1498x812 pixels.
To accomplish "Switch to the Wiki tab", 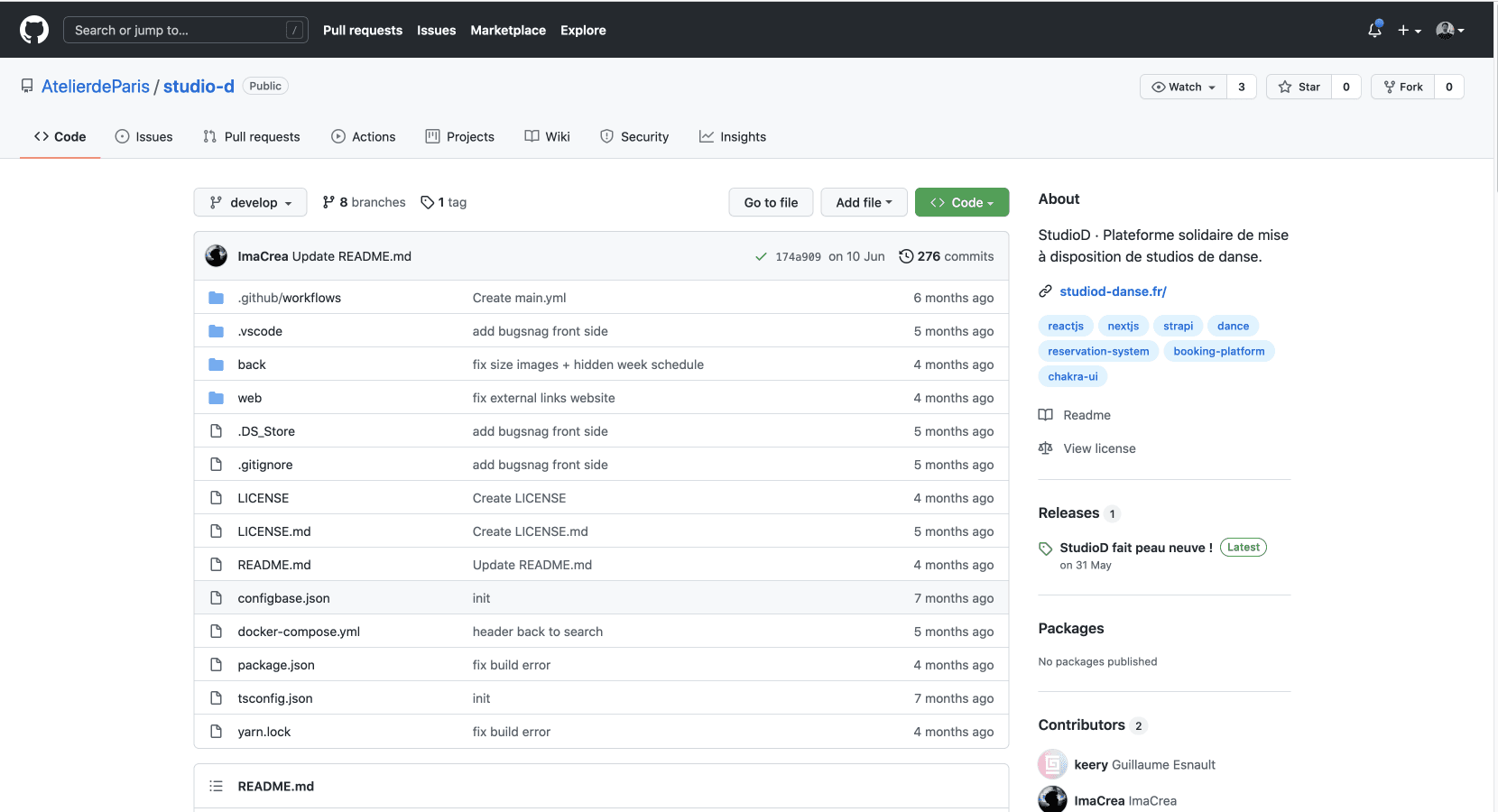I will click(548, 136).
